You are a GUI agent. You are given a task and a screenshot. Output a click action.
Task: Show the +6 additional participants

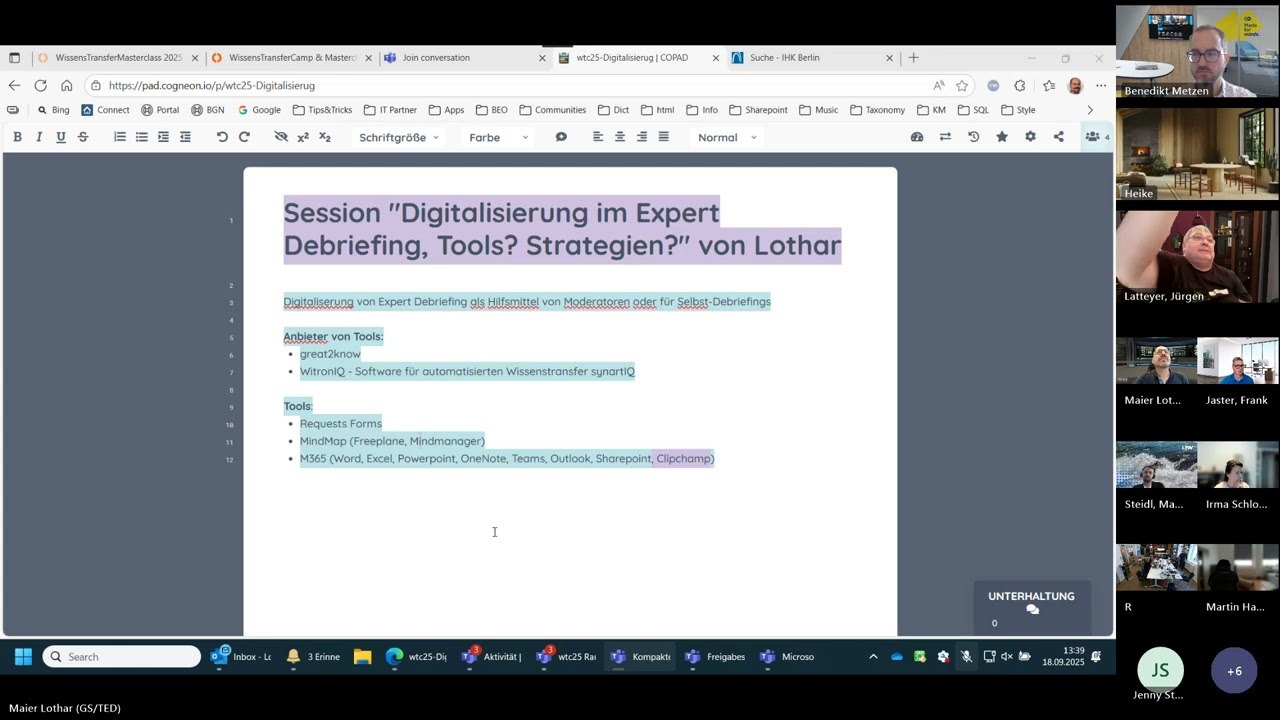pyautogui.click(x=1234, y=671)
